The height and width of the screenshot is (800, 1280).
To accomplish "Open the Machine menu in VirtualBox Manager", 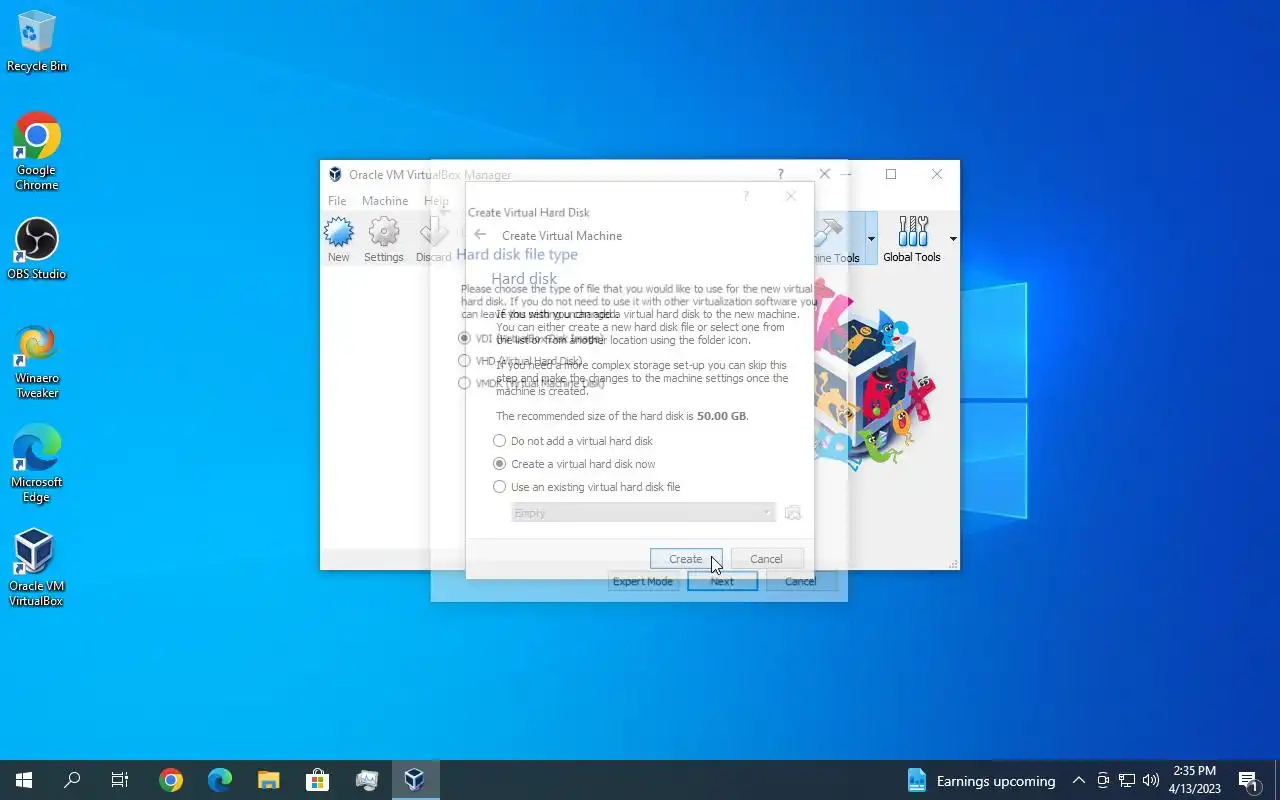I will click(385, 201).
